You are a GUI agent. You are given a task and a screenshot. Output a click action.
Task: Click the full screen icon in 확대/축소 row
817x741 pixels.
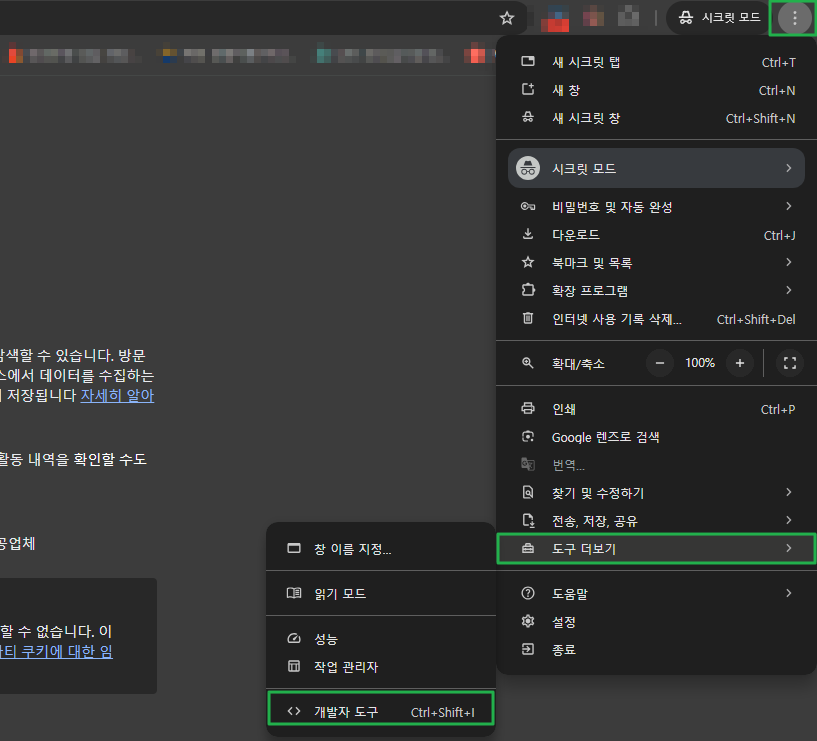point(789,363)
